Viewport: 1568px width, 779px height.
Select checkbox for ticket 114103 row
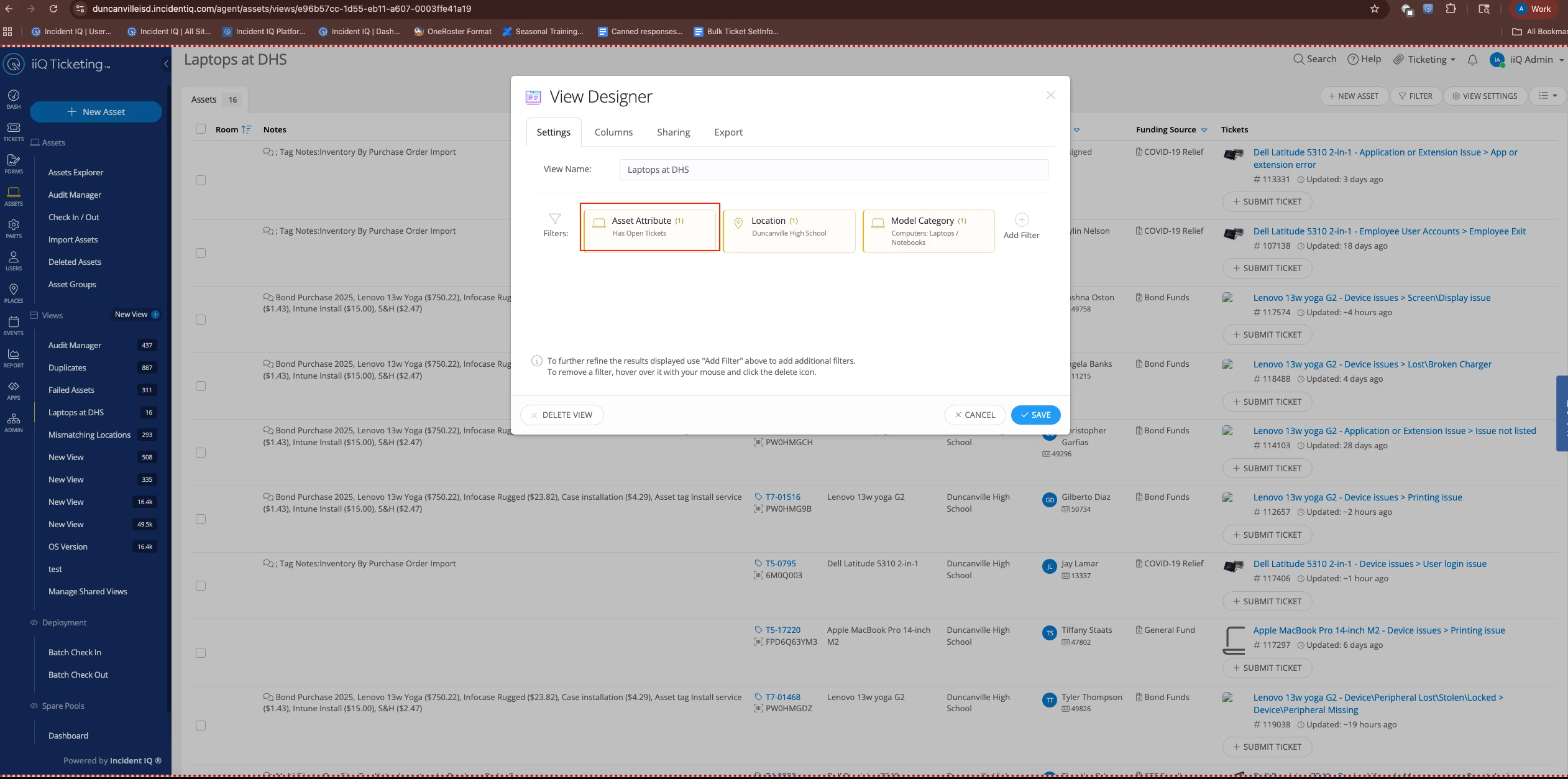pos(200,453)
